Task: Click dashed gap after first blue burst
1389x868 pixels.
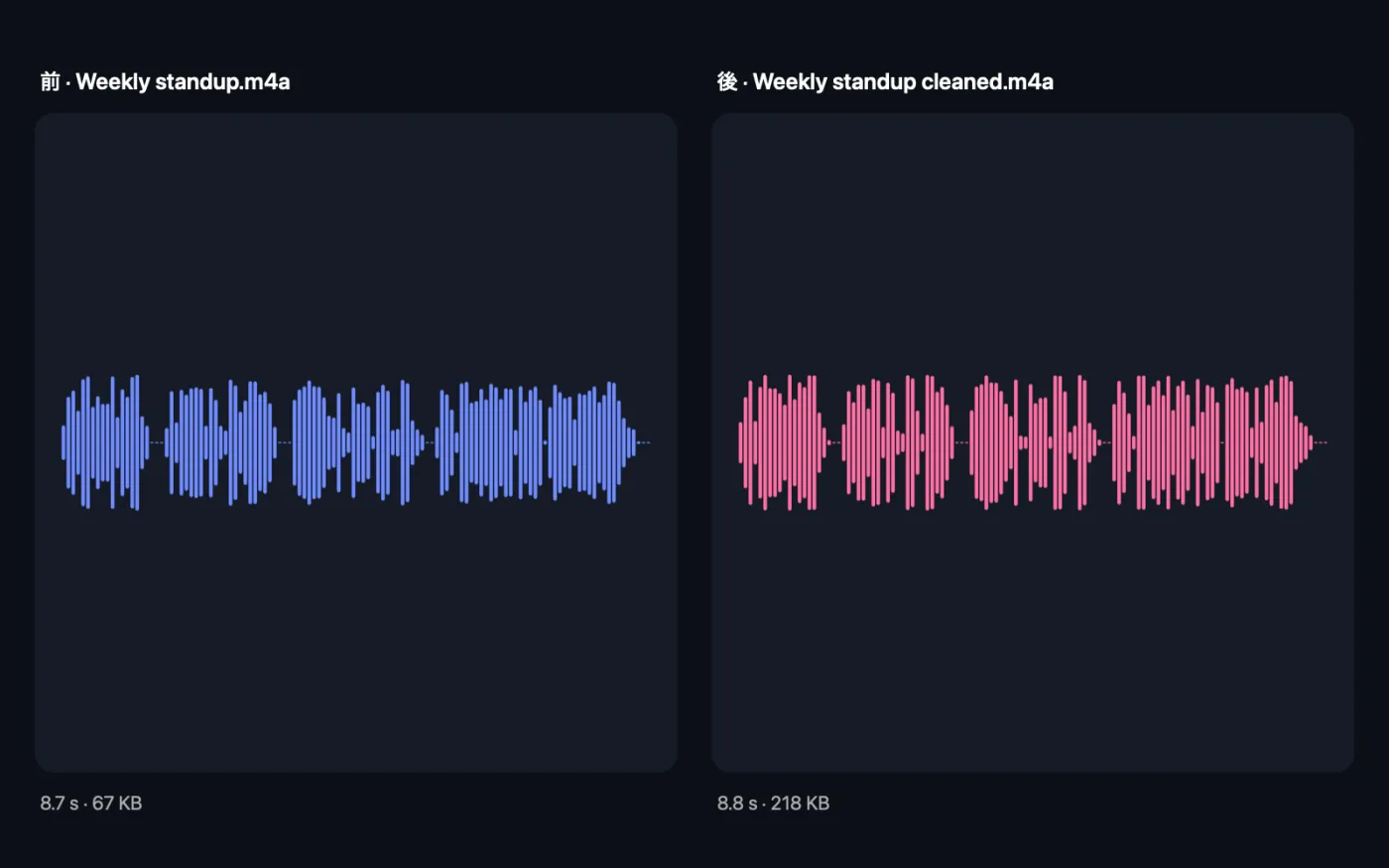Action: pyautogui.click(x=157, y=442)
